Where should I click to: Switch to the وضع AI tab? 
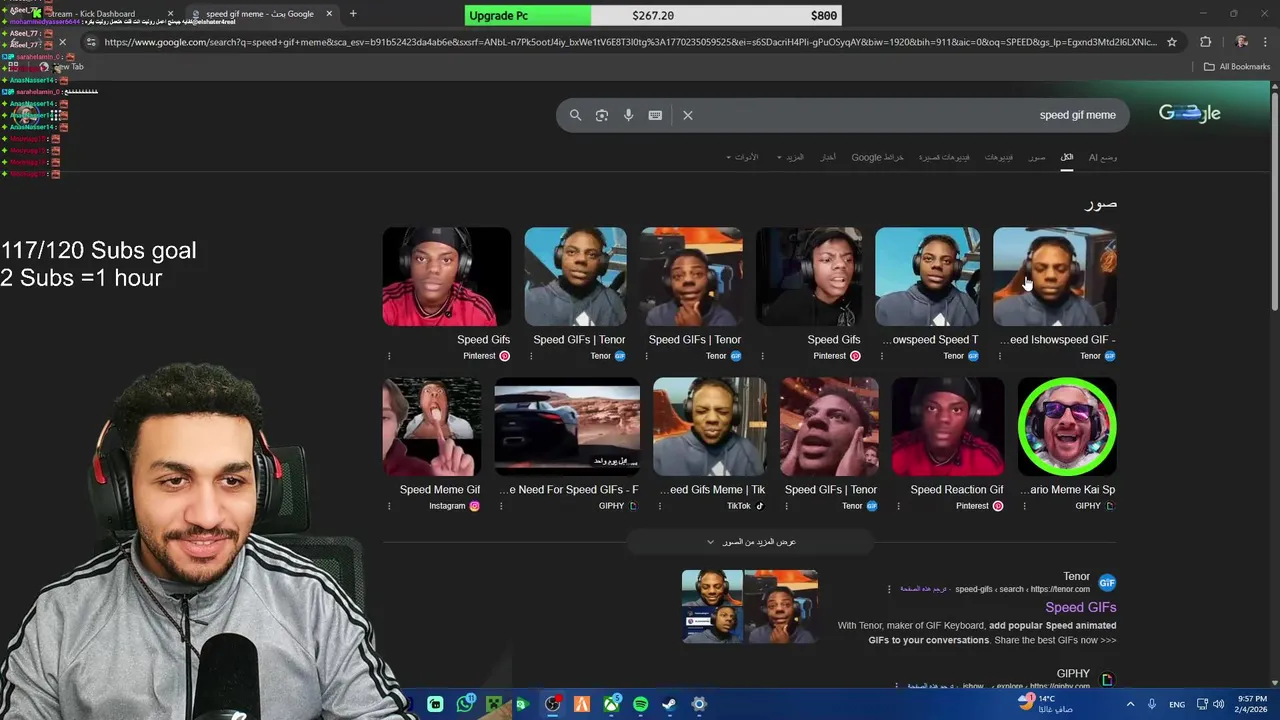coord(1103,157)
